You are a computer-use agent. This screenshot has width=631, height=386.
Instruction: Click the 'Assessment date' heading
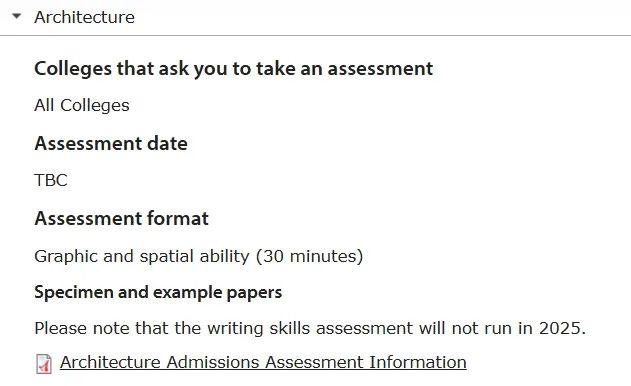[x=111, y=144]
